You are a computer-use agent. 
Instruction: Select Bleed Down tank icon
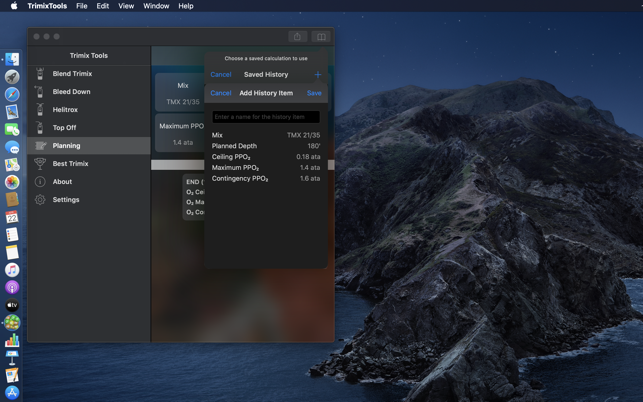[x=40, y=92]
